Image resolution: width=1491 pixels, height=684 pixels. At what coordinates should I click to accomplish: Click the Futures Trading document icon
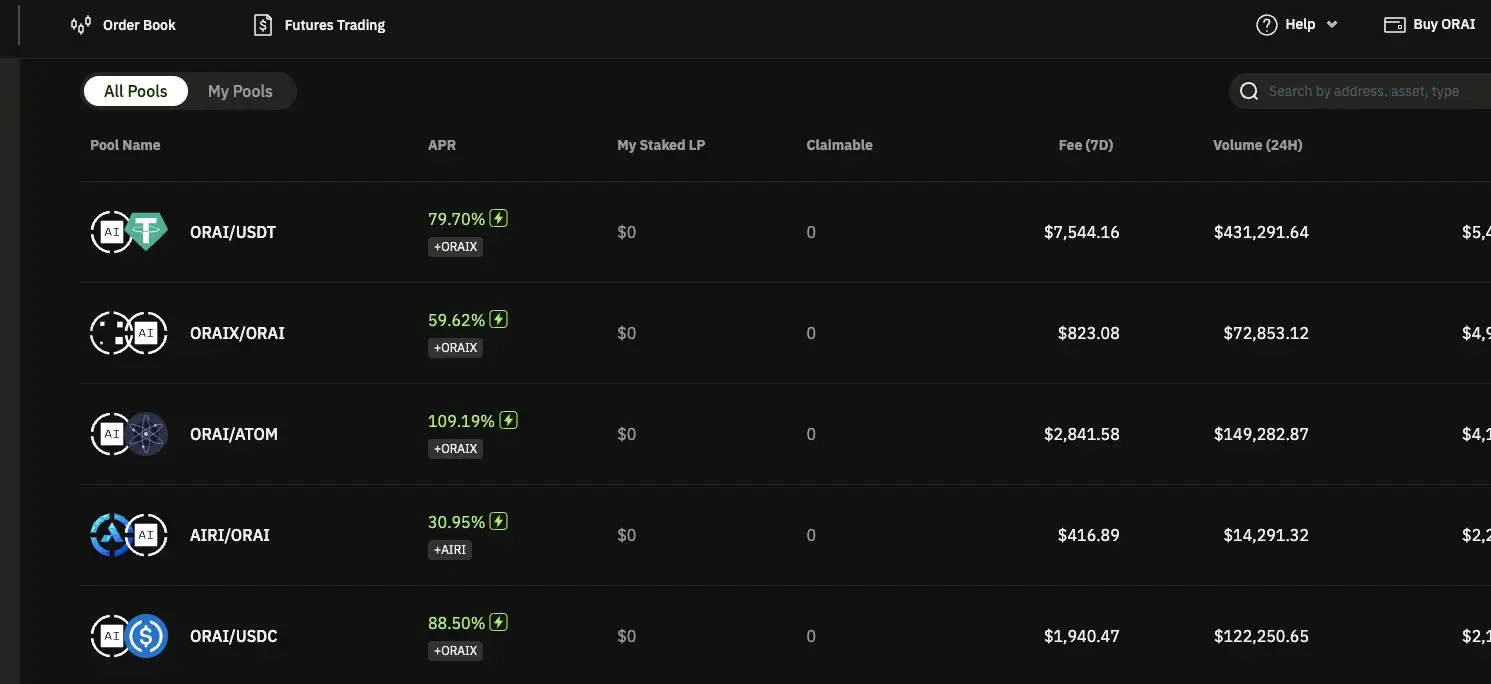click(x=263, y=25)
